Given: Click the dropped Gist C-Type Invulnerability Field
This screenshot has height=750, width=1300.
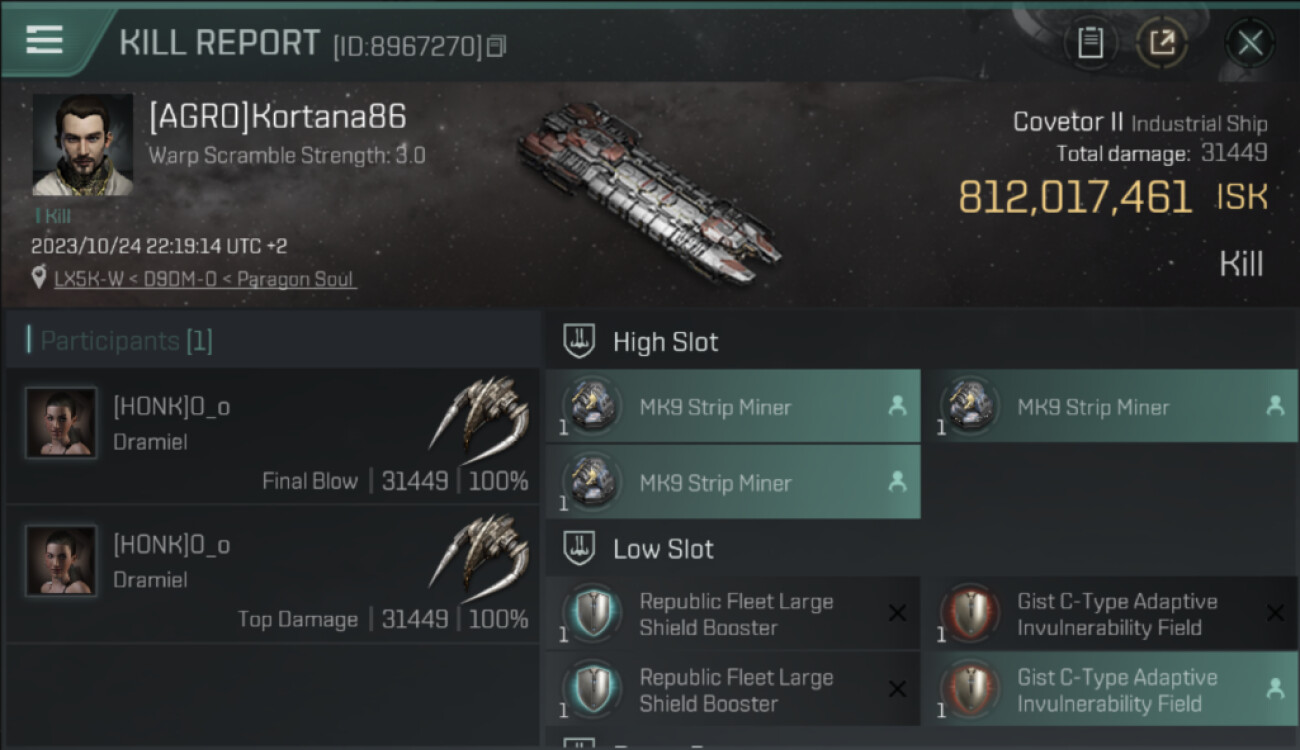Looking at the screenshot, I should tap(1109, 690).
